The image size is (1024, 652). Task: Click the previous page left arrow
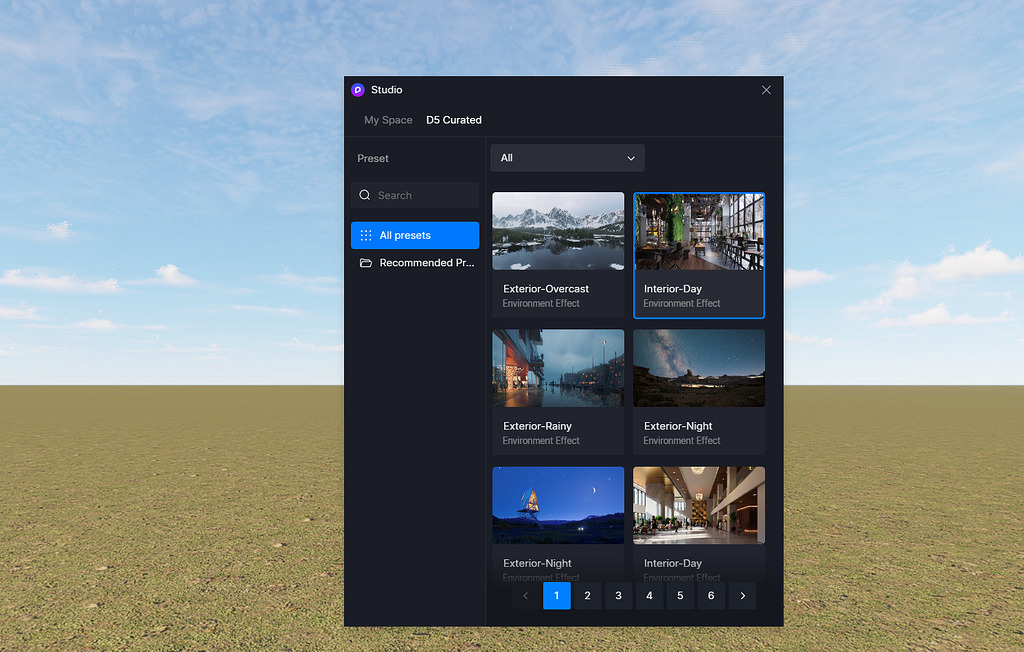click(526, 596)
